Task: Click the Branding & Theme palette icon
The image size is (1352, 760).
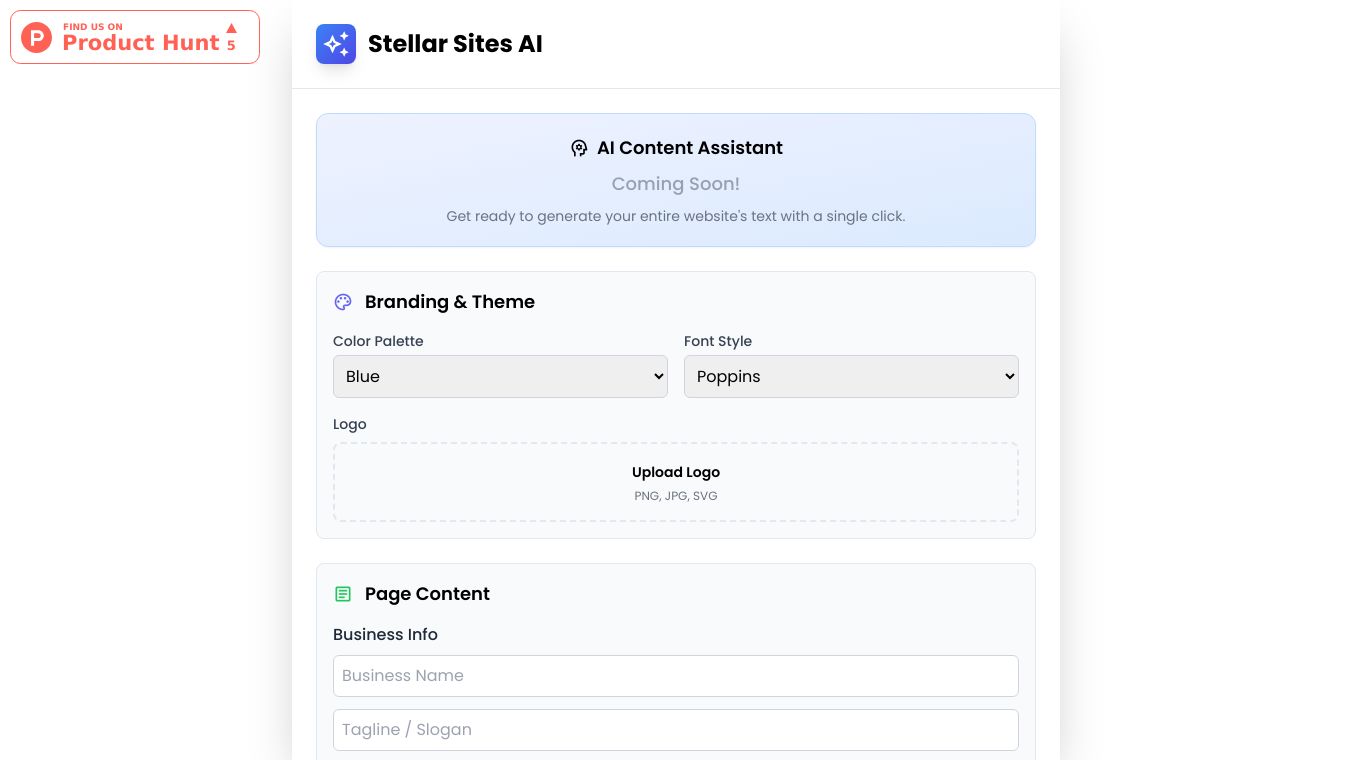Action: tap(343, 302)
